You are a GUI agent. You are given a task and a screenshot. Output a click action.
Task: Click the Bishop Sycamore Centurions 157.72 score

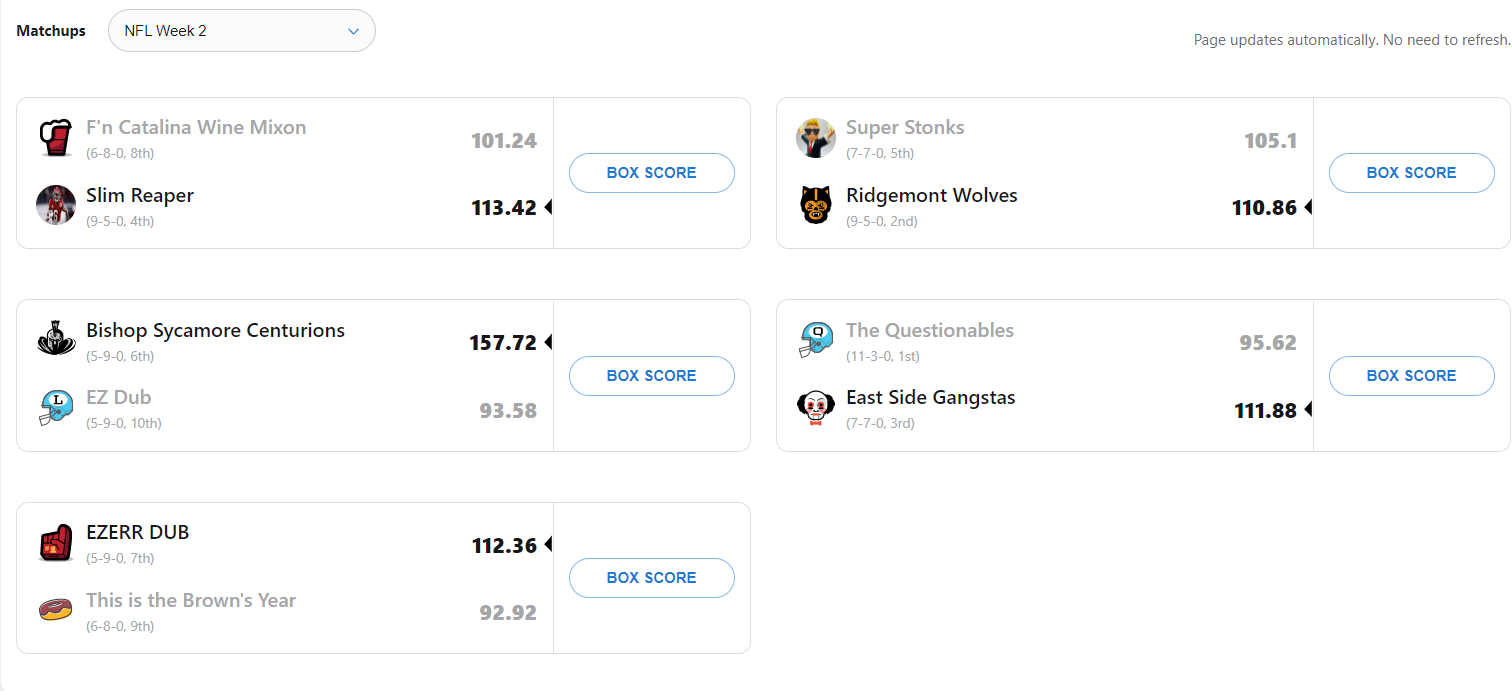[x=503, y=343]
